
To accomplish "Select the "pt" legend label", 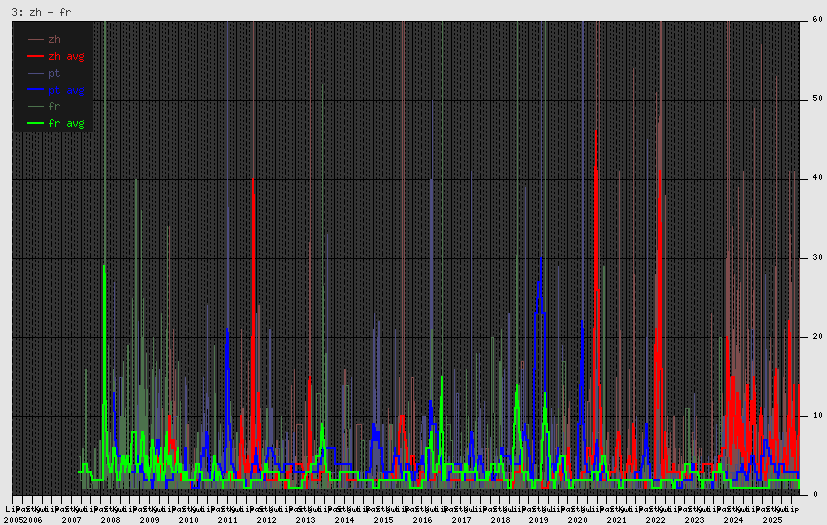I will pyautogui.click(x=54, y=74).
